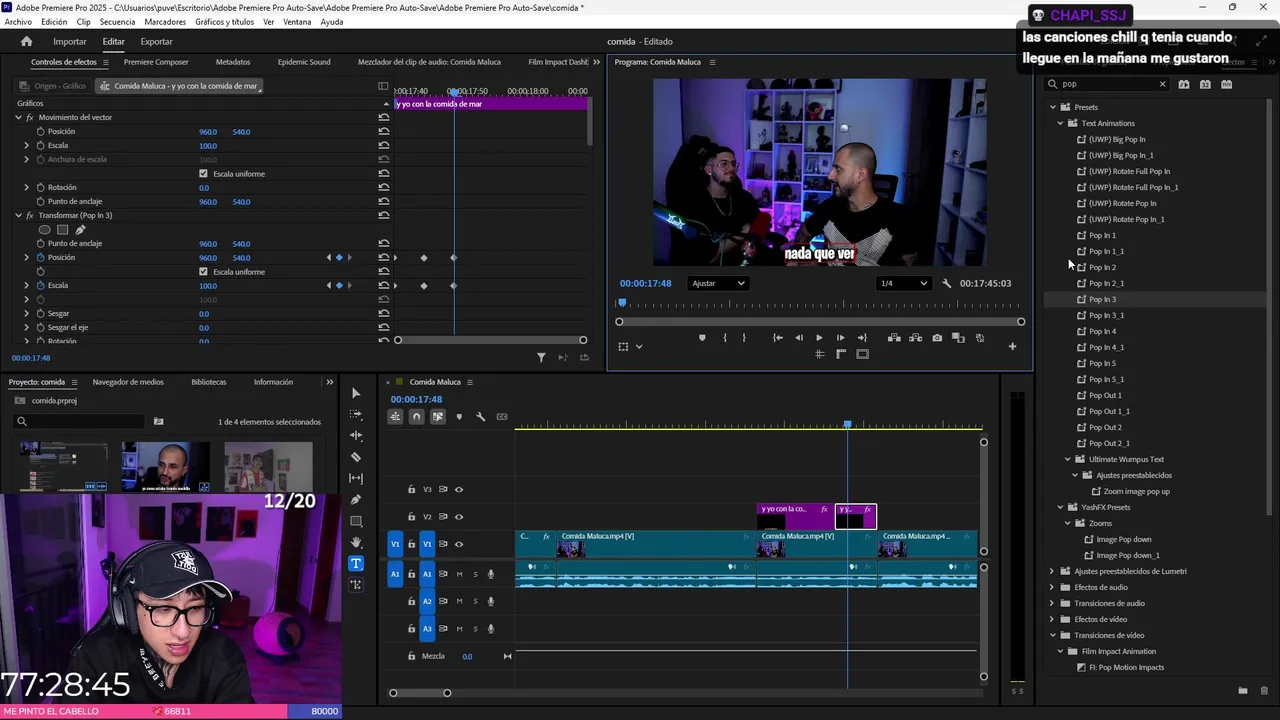Select Comida Maluca.mp4 [V] first long clip

(x=655, y=544)
